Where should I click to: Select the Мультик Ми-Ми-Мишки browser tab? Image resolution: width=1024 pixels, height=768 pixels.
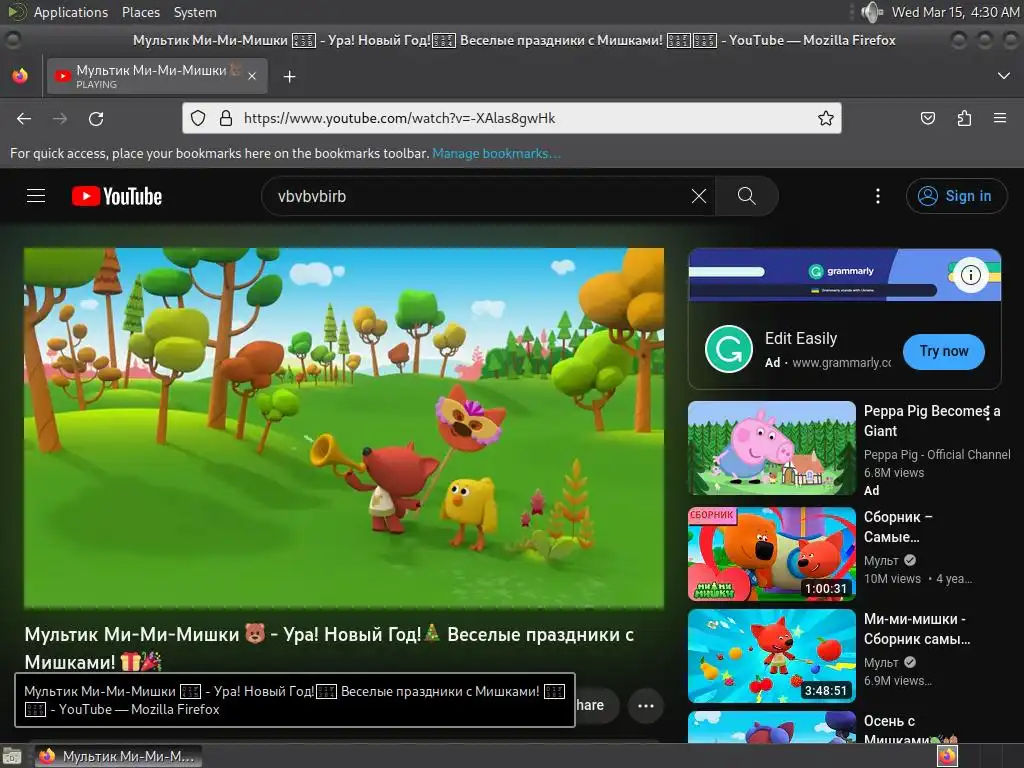[156, 76]
